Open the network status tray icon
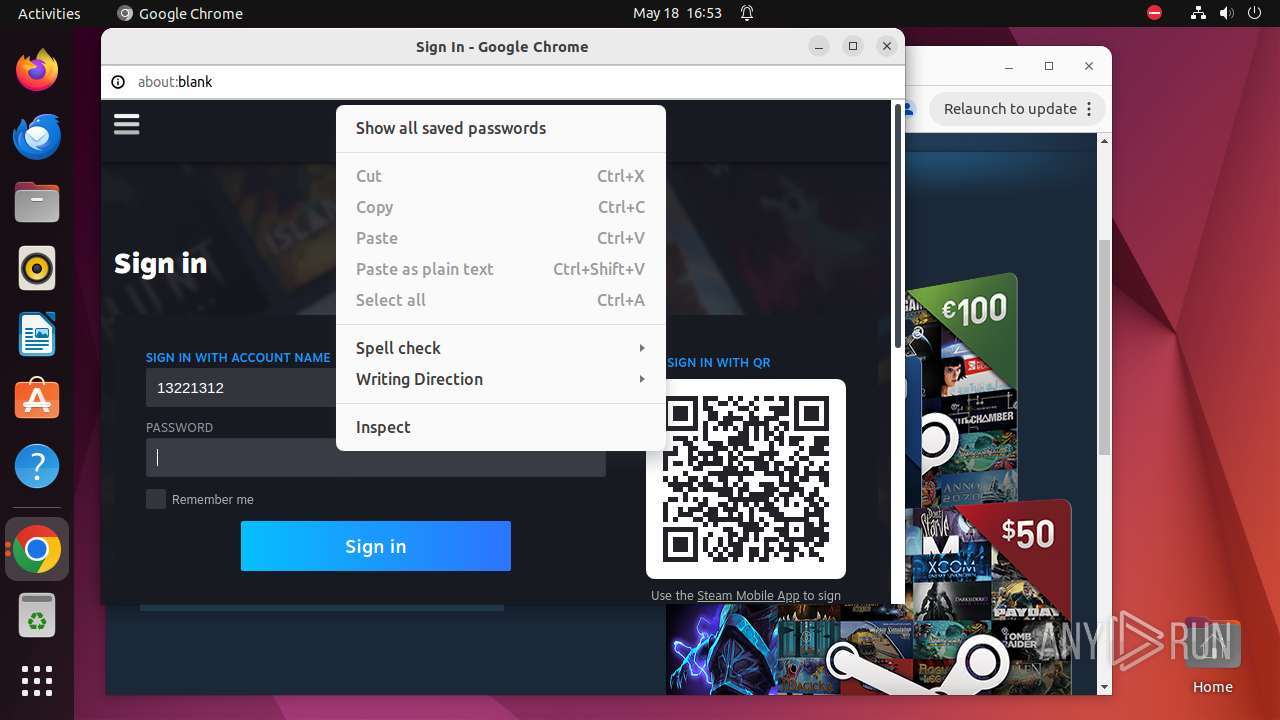The height and width of the screenshot is (720, 1280). click(1199, 13)
